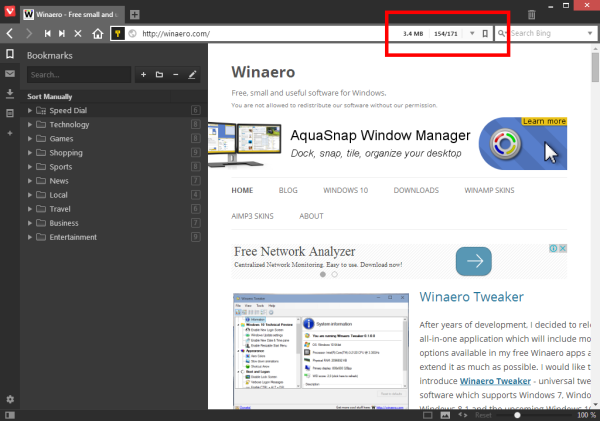The height and width of the screenshot is (421, 600).
Task: Show site info globe icon
Action: point(132,34)
